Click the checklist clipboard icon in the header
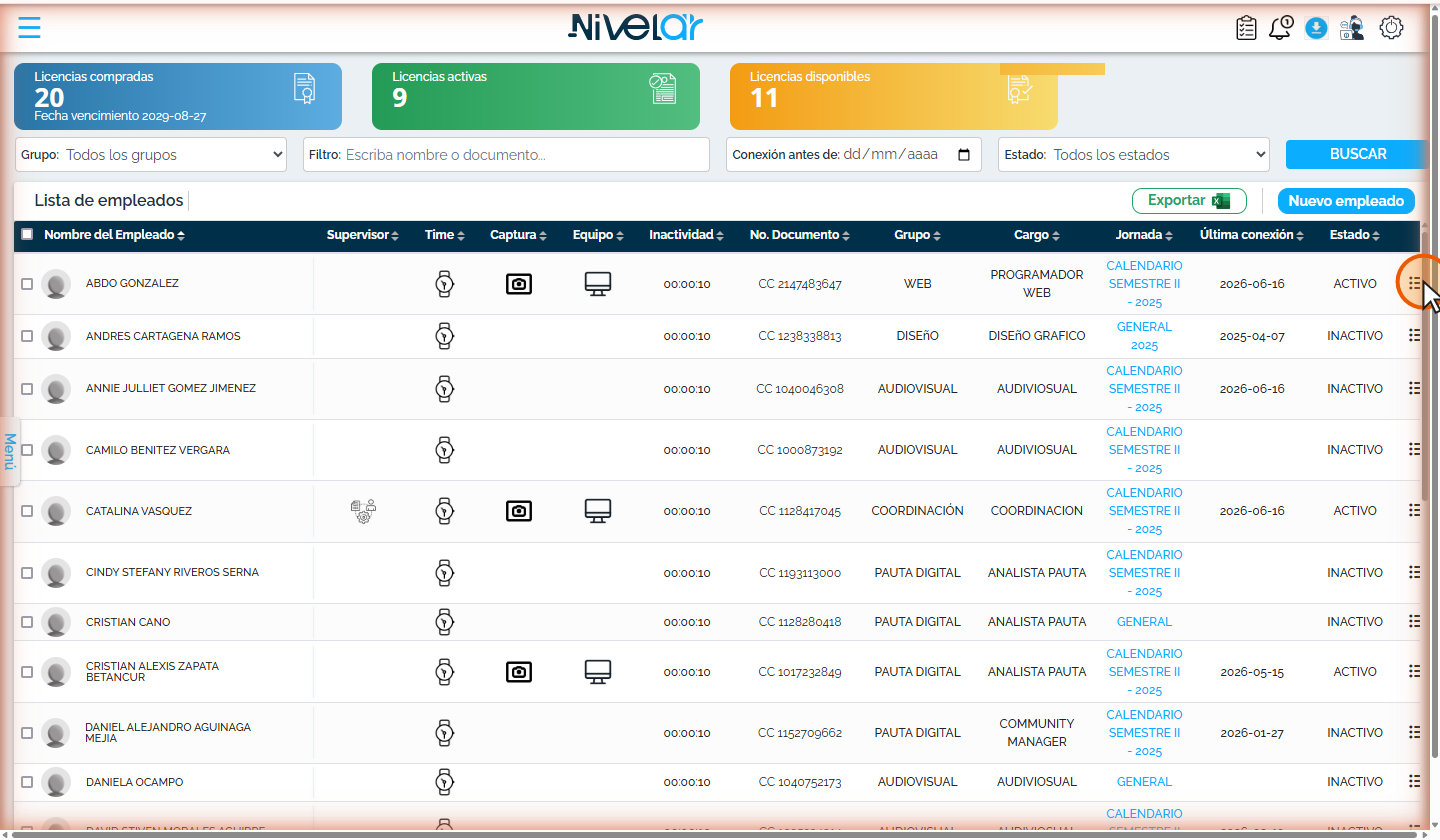The image size is (1440, 840). coord(1246,28)
